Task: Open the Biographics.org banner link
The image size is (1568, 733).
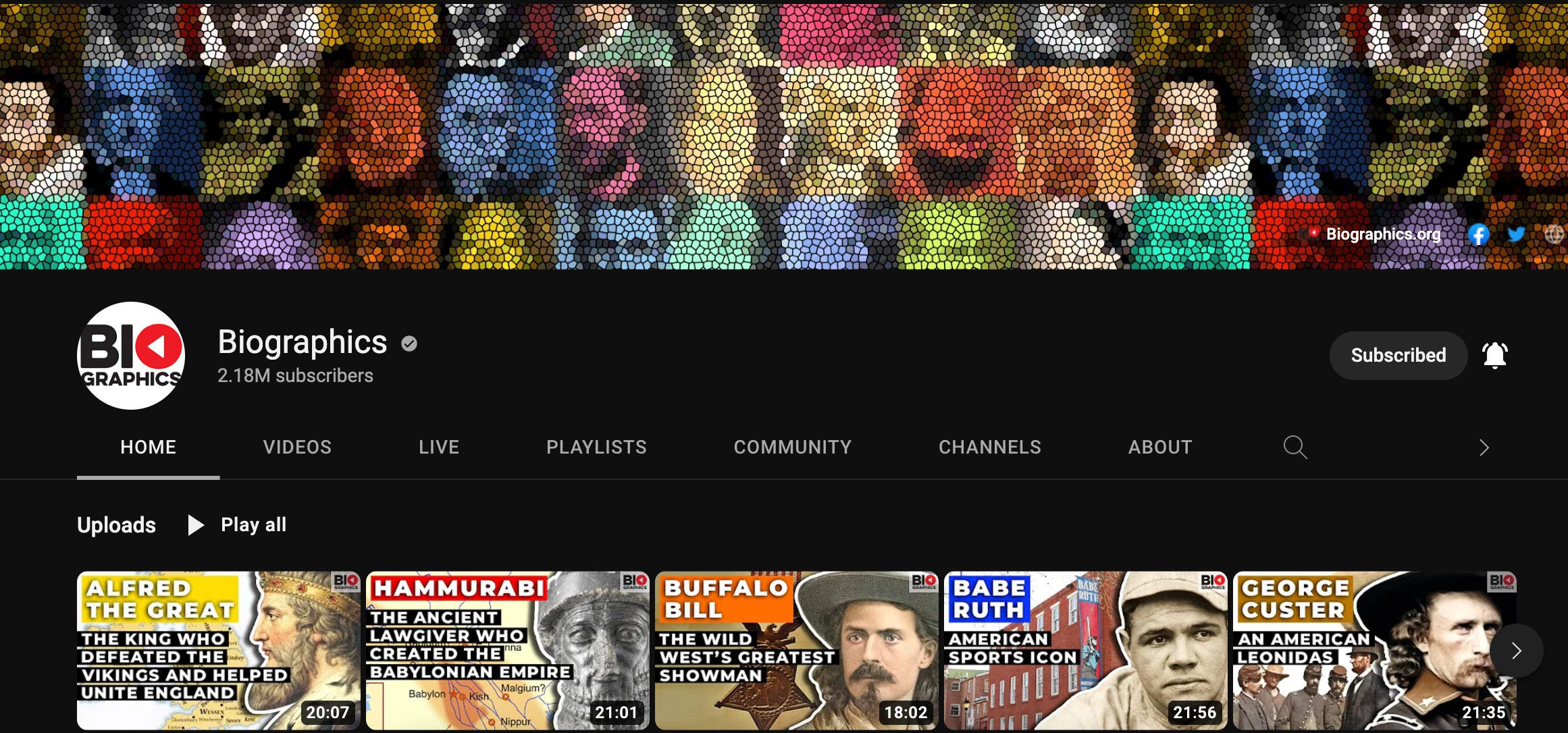Action: pos(1383,234)
